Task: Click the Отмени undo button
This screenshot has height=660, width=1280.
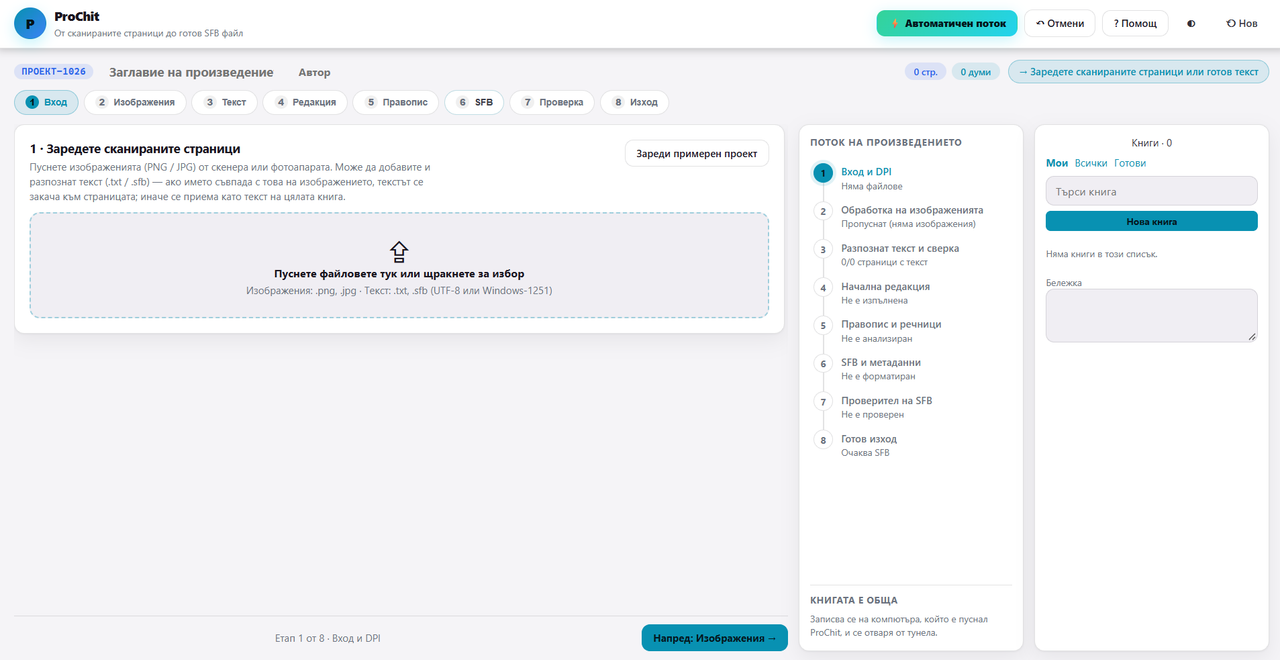Action: 1060,23
